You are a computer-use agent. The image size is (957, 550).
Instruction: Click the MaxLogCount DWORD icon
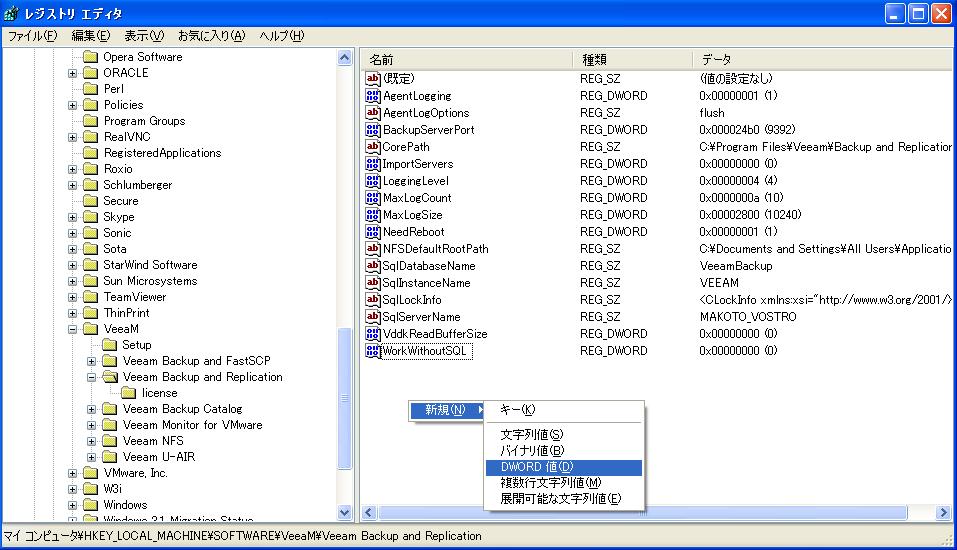coord(372,198)
